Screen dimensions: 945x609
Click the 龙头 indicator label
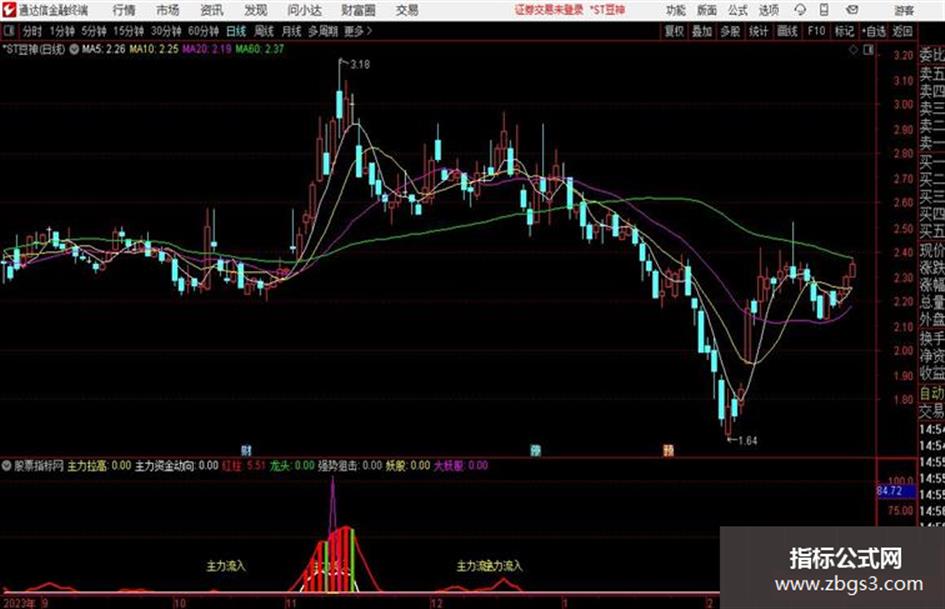292,465
